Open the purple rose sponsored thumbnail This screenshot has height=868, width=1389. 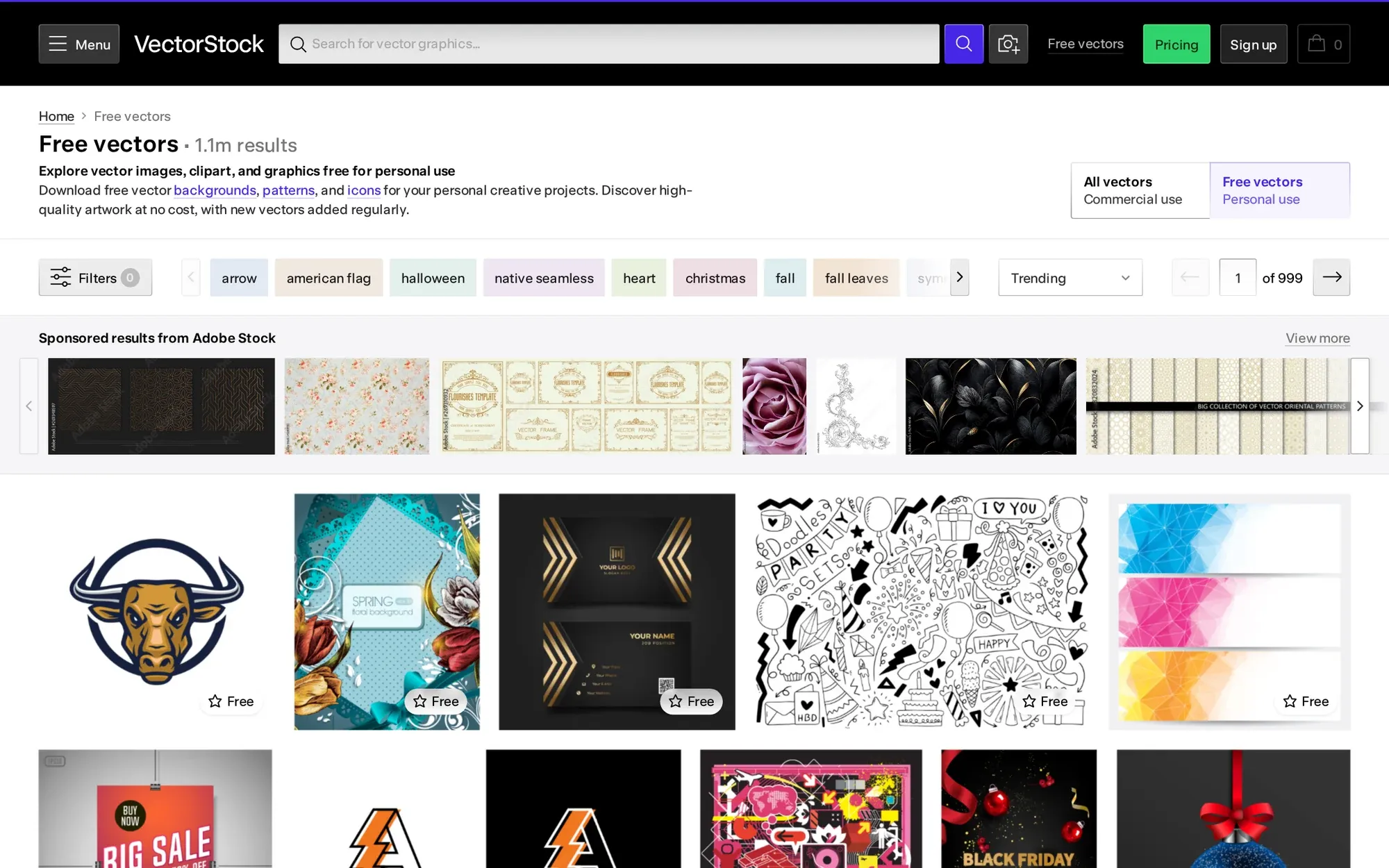tap(774, 406)
